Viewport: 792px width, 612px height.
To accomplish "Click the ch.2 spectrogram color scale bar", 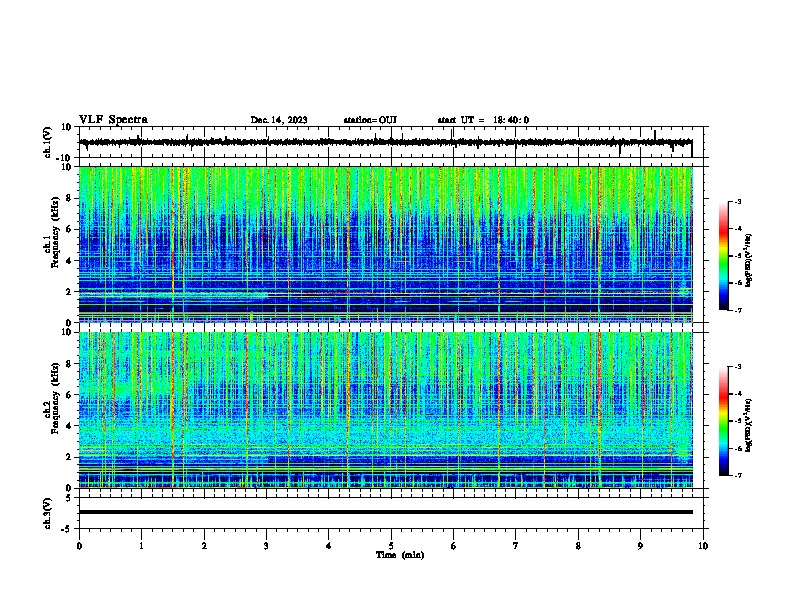I will click(x=723, y=421).
